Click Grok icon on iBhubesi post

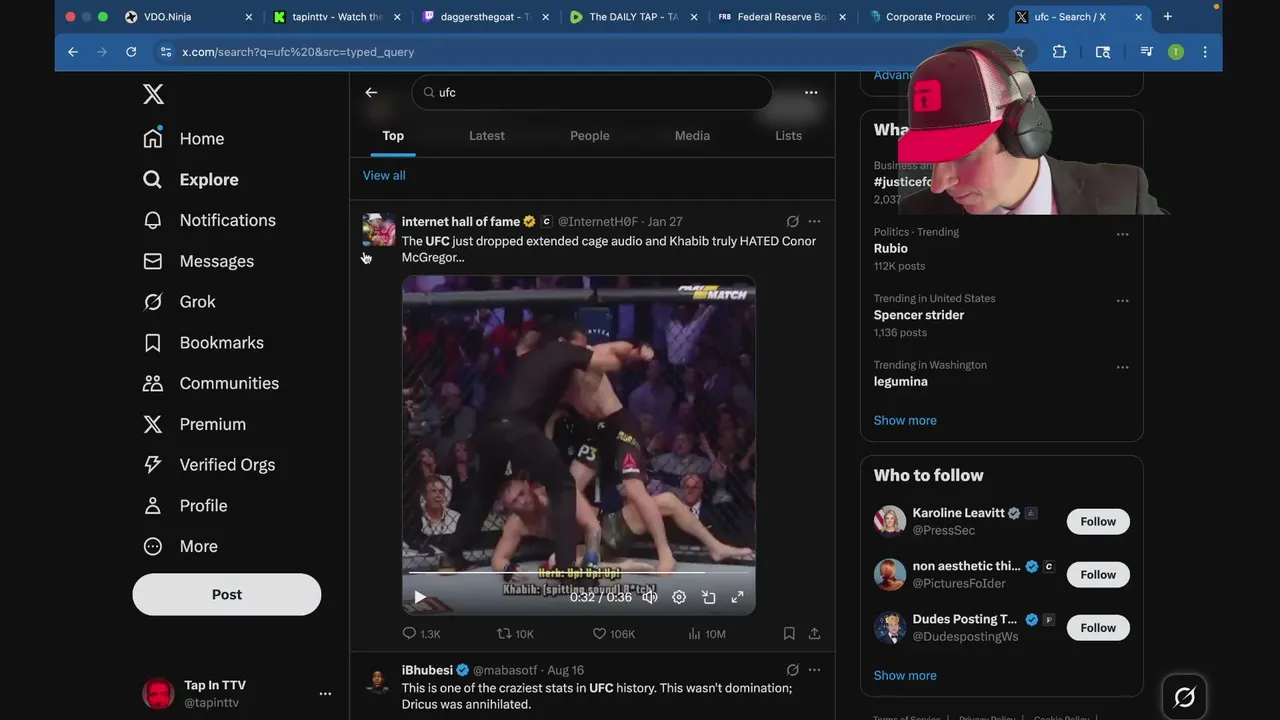coord(792,670)
